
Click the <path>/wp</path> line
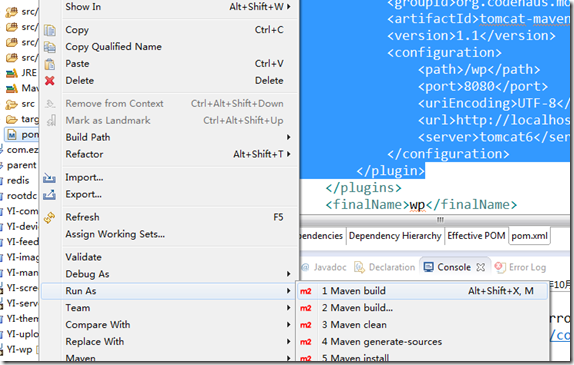479,70
